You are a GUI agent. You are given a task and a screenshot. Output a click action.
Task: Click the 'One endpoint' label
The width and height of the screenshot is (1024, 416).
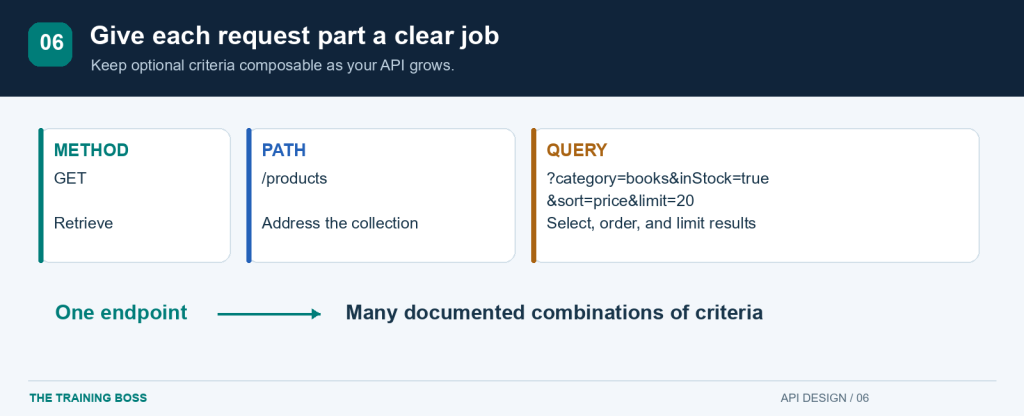coord(121,313)
